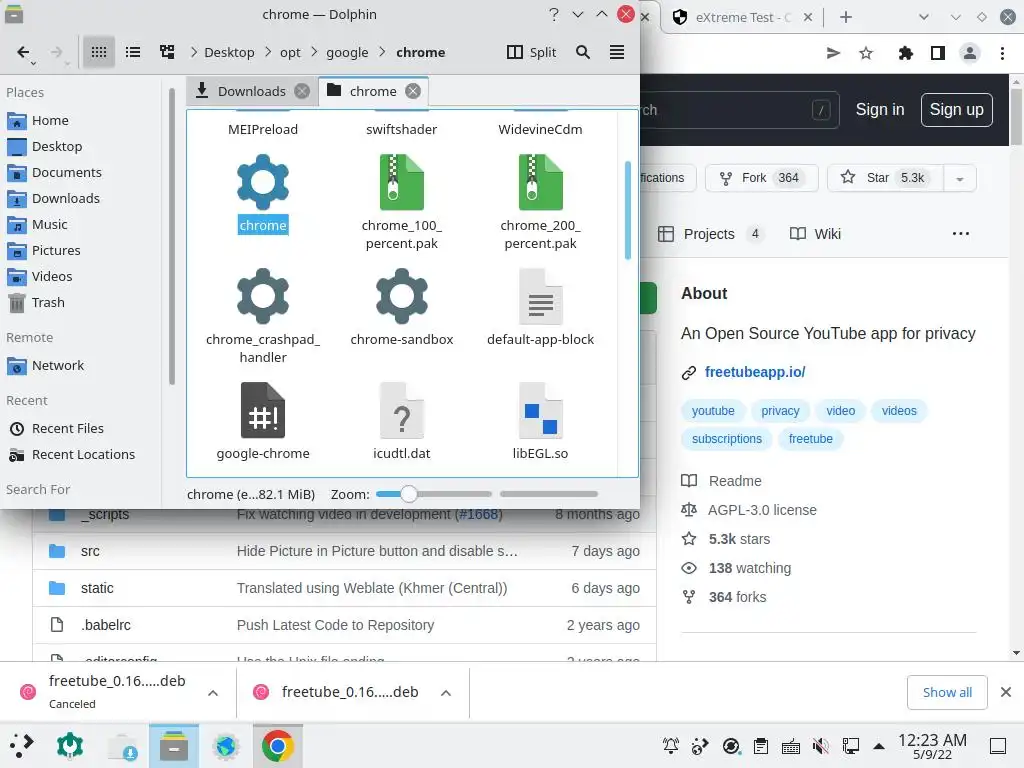This screenshot has width=1024, height=768.
Task: Go forward in Dolphin navigation
Action: pyautogui.click(x=56, y=52)
